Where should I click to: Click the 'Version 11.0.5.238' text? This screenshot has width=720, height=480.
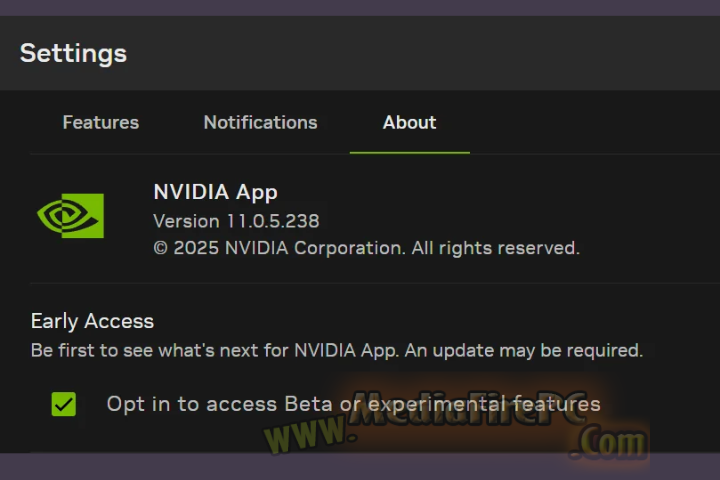pos(236,221)
